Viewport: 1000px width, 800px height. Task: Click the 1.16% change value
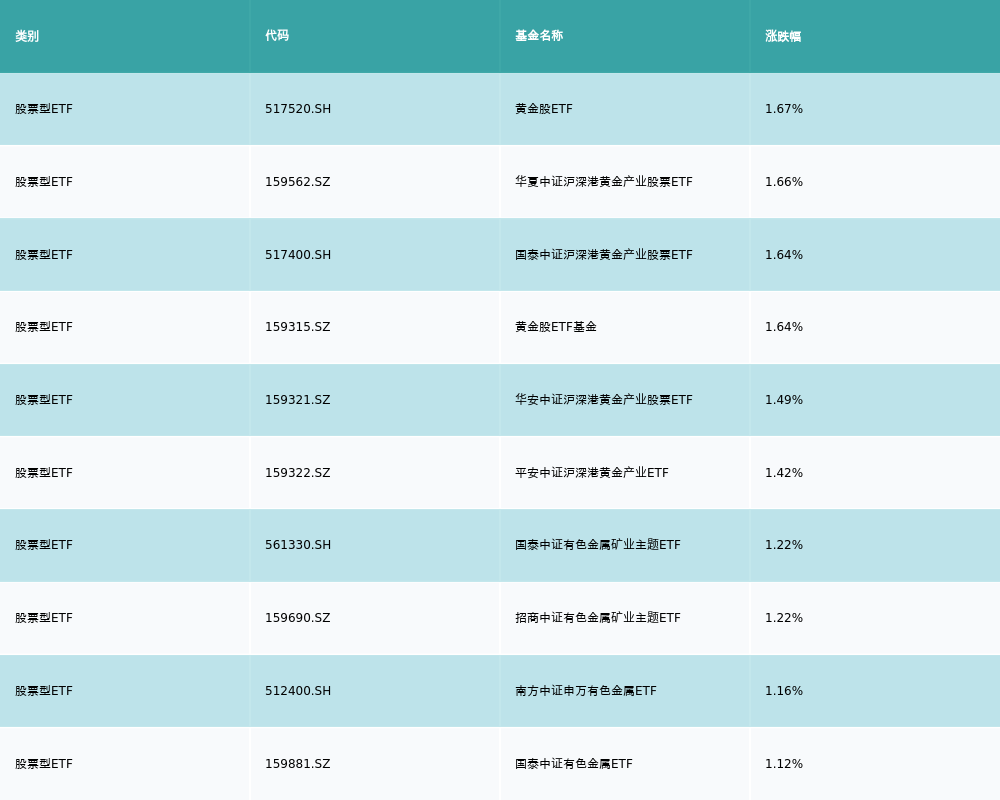tap(784, 691)
